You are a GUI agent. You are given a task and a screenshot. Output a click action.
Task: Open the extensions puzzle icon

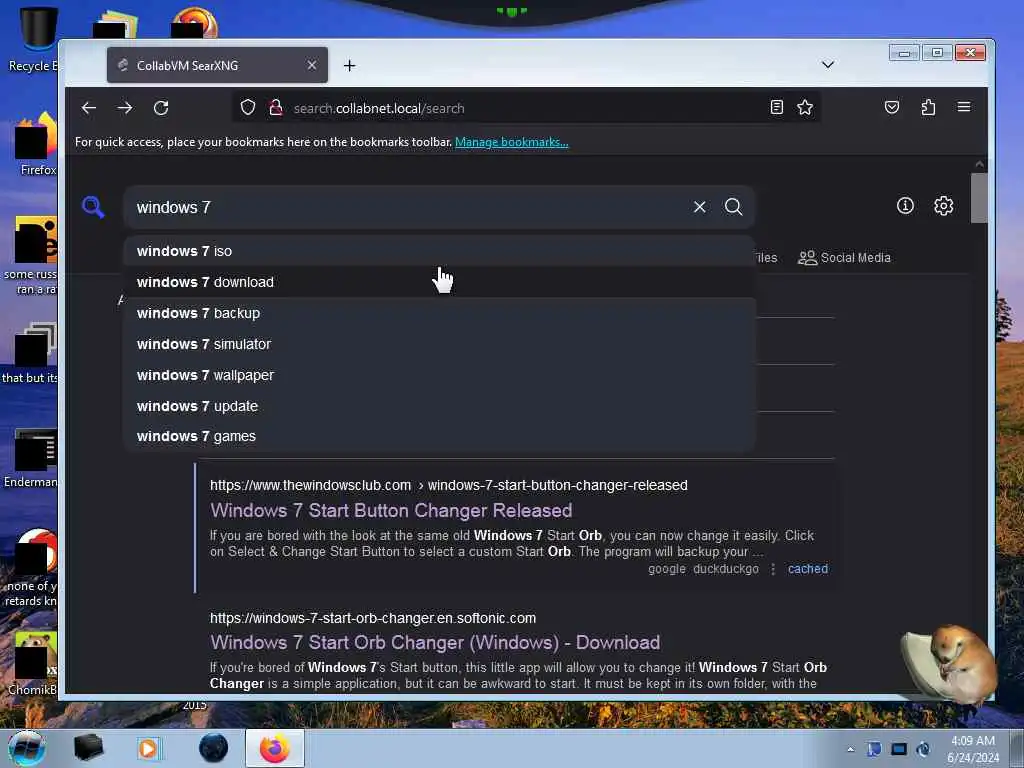[928, 107]
